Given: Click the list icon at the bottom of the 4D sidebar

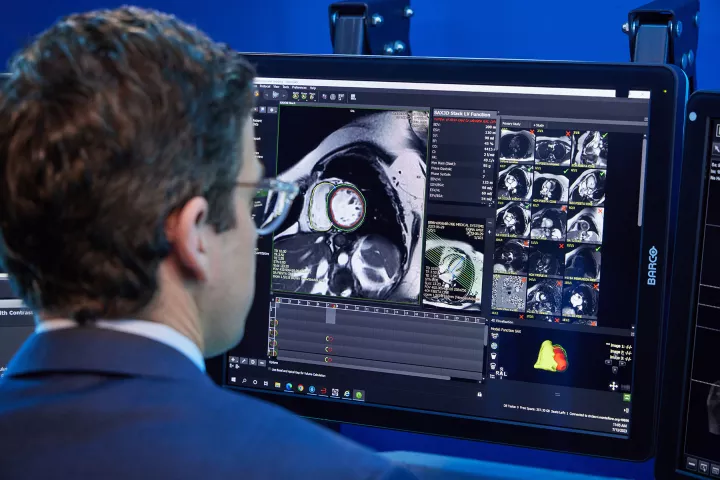Looking at the screenshot, I should pyautogui.click(x=492, y=376).
